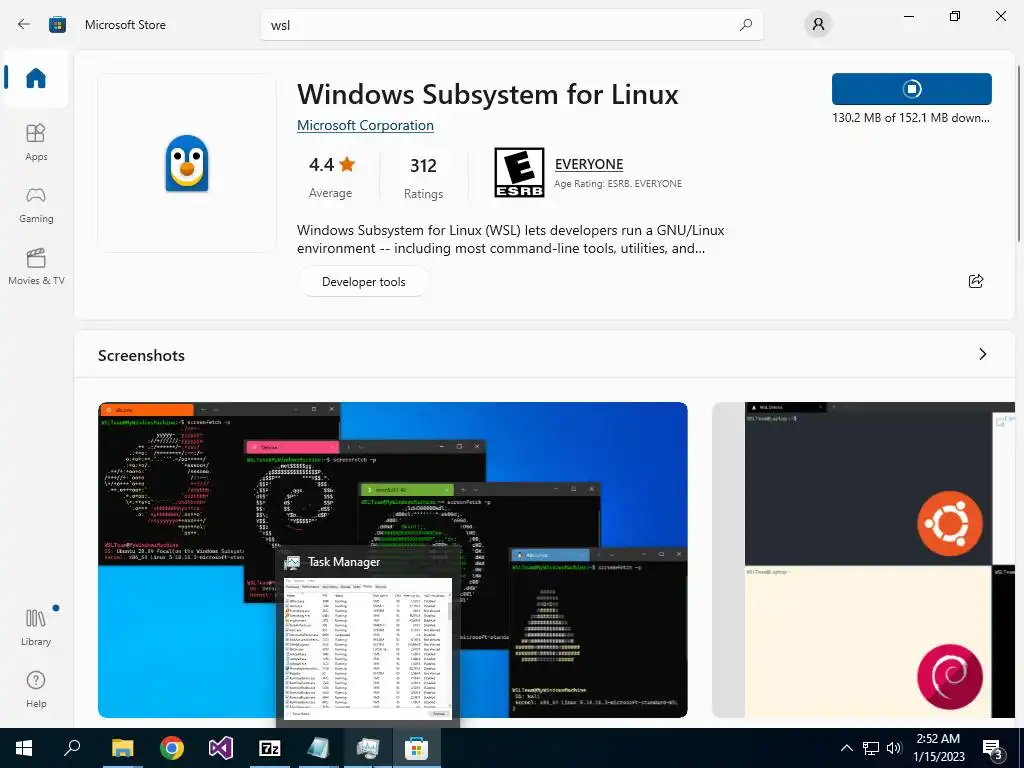The height and width of the screenshot is (768, 1024).
Task: Expand Screenshots with the chevron arrow
Action: 982,354
